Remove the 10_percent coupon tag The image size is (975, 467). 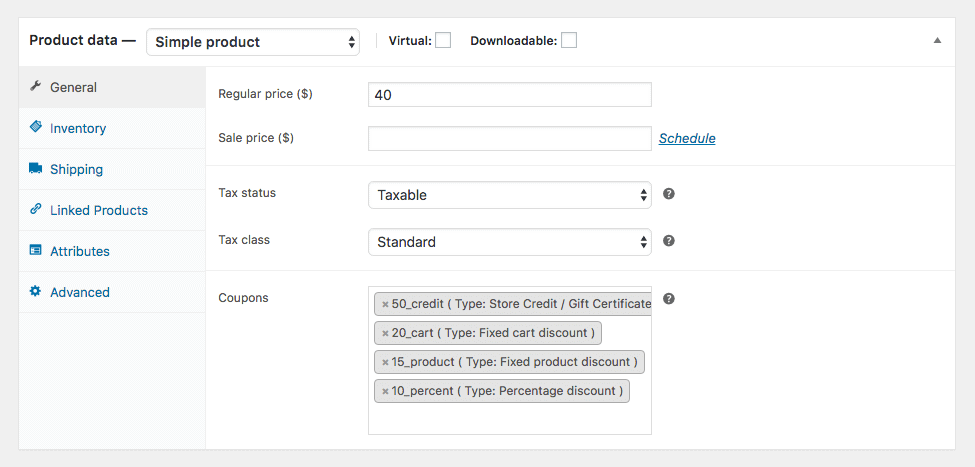(x=385, y=391)
